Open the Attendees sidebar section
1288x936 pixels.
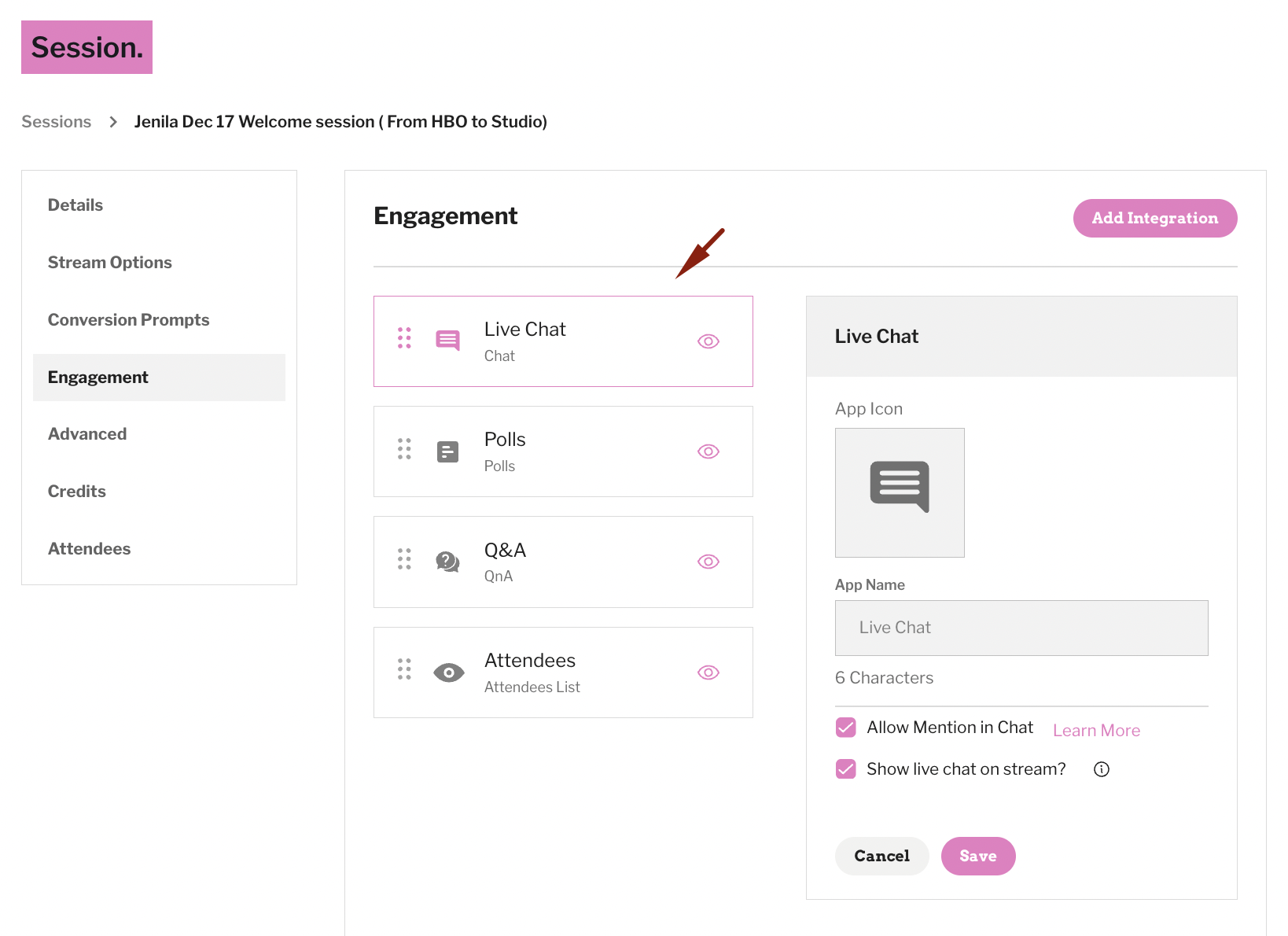[x=89, y=549]
